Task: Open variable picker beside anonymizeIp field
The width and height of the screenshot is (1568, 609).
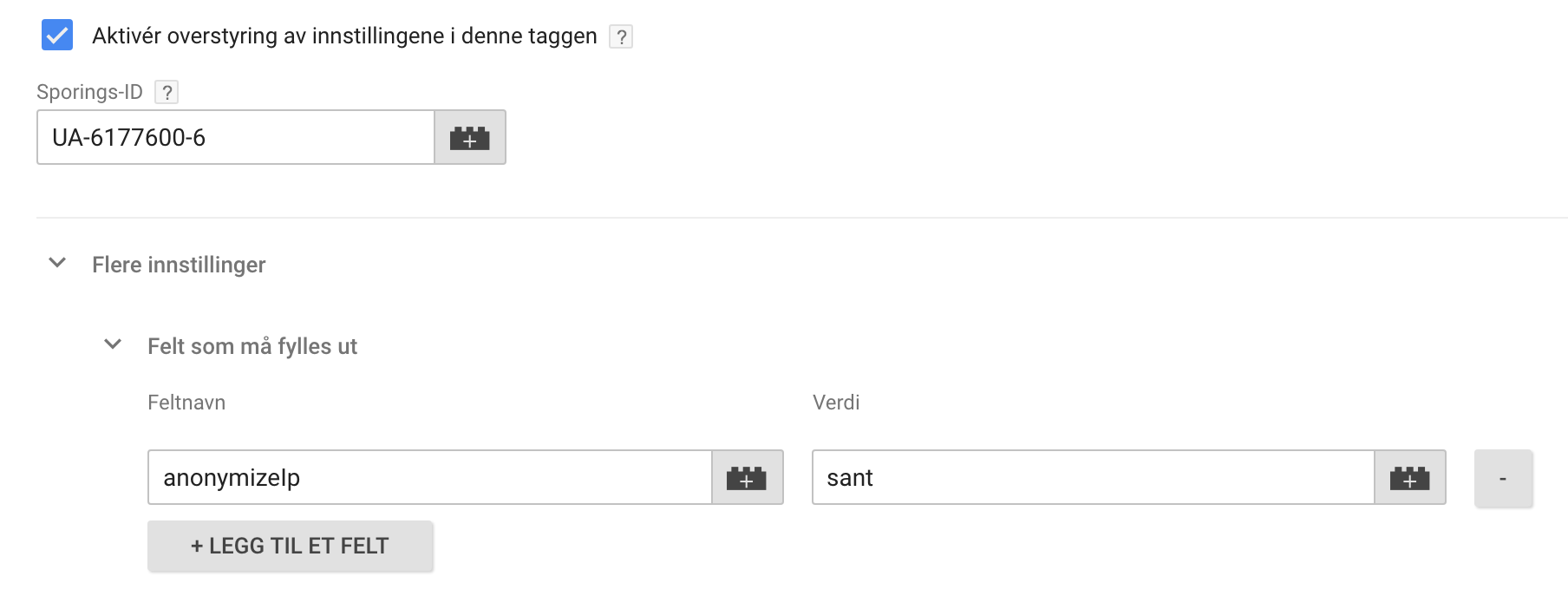Action: [748, 477]
